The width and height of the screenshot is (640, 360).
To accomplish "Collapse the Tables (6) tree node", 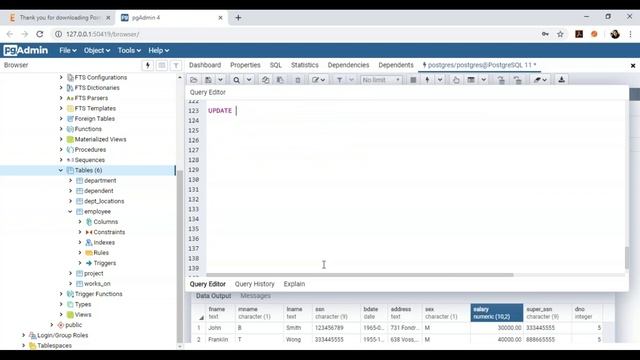I will coord(61,170).
